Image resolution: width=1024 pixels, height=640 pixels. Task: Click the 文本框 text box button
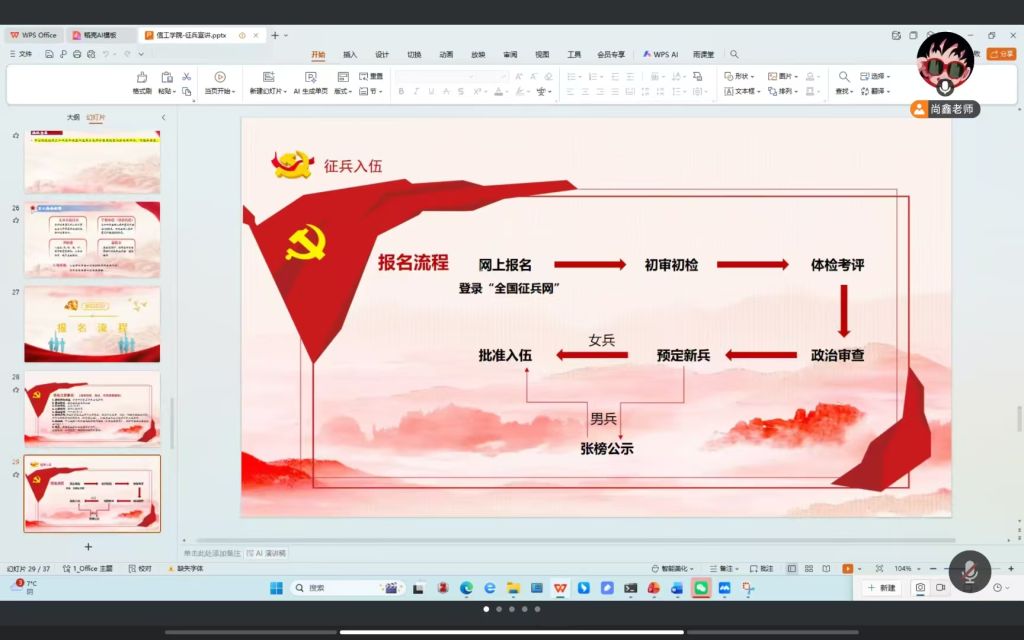[743, 91]
